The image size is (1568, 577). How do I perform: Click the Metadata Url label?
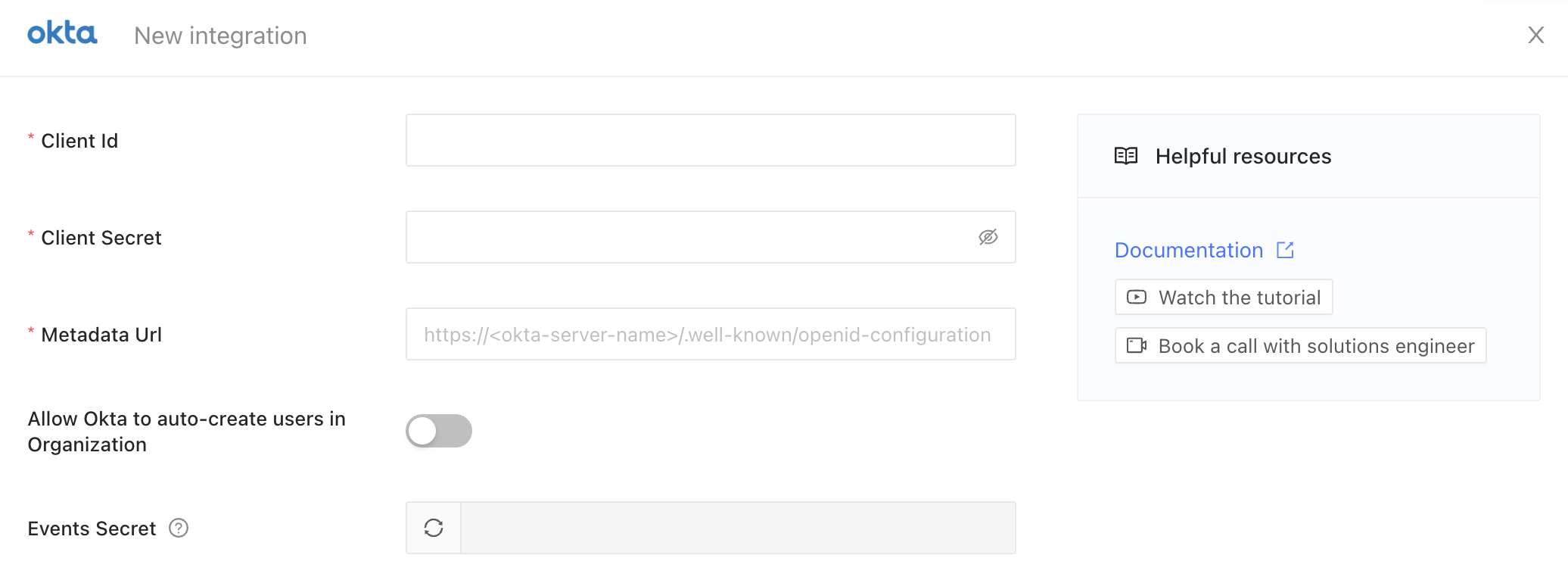click(x=101, y=335)
